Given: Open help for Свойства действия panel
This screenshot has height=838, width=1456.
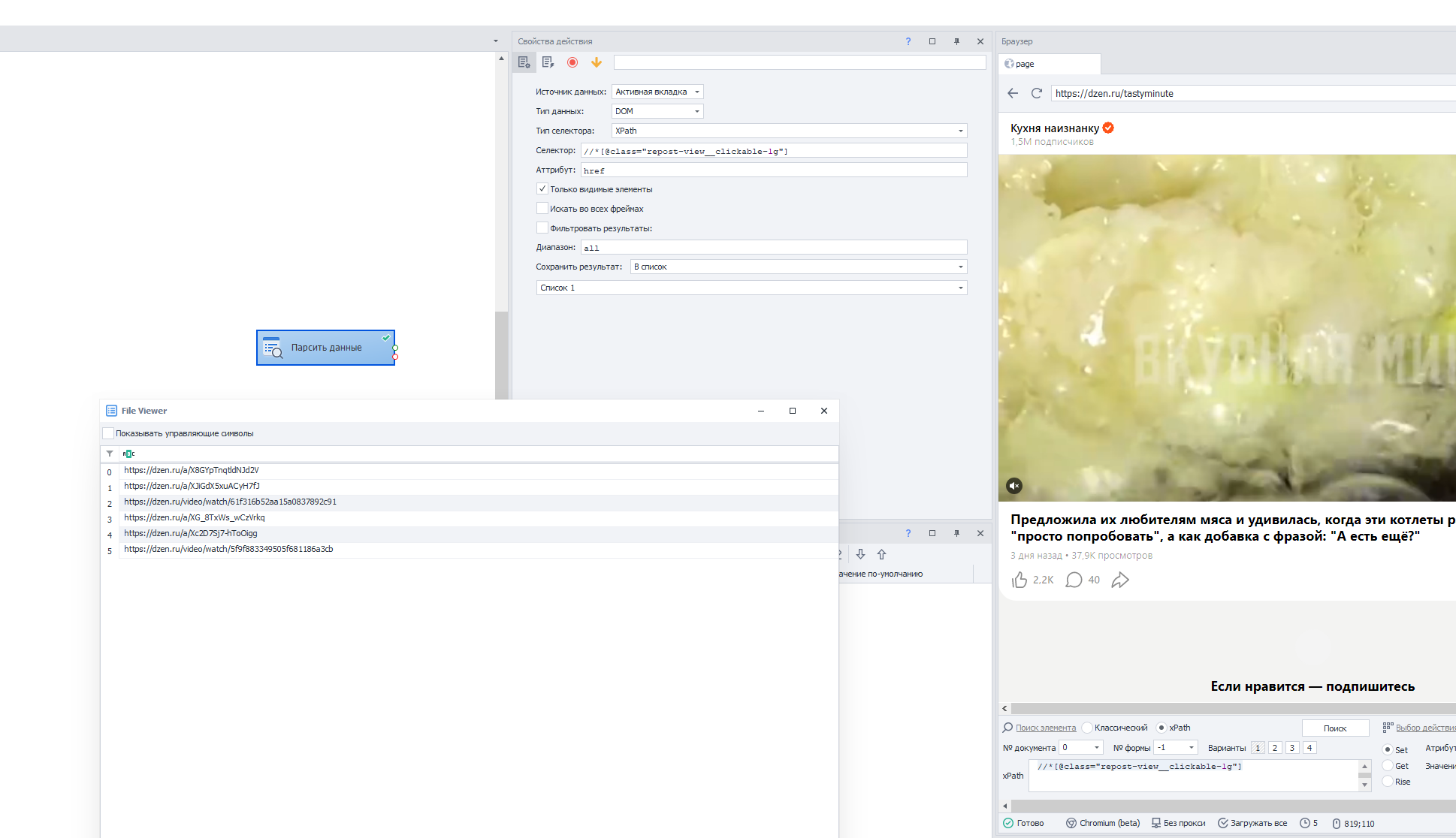Looking at the screenshot, I should coord(908,41).
